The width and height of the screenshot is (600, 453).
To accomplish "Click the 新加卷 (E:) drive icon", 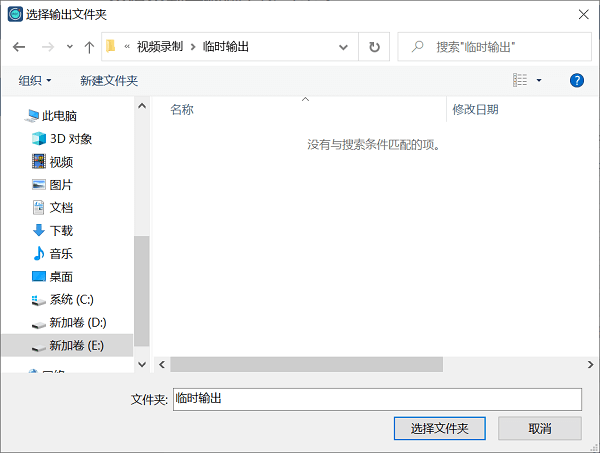I will pyautogui.click(x=39, y=348).
